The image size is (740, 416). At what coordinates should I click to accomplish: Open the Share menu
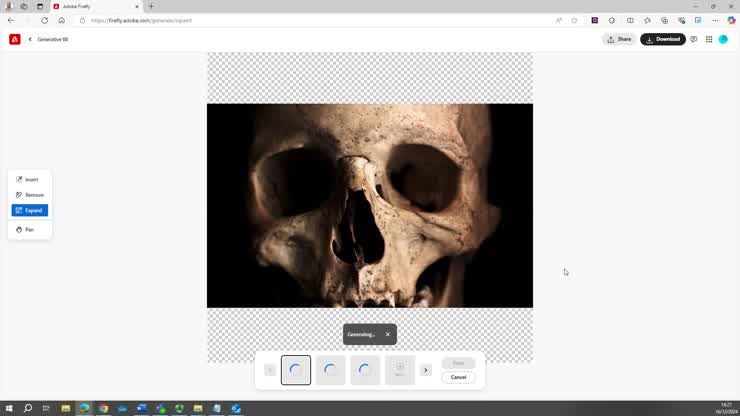pyautogui.click(x=619, y=39)
